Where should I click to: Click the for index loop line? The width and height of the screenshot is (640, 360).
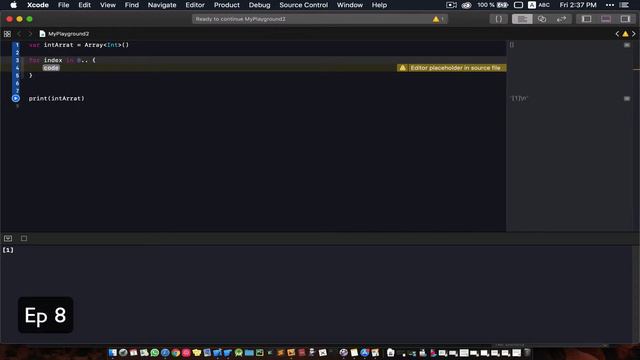tap(62, 60)
